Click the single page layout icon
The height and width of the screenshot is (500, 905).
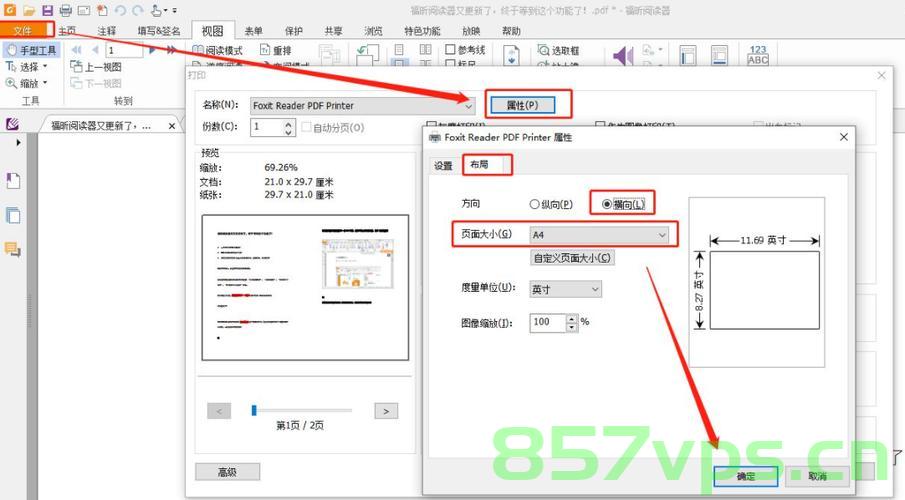point(399,50)
